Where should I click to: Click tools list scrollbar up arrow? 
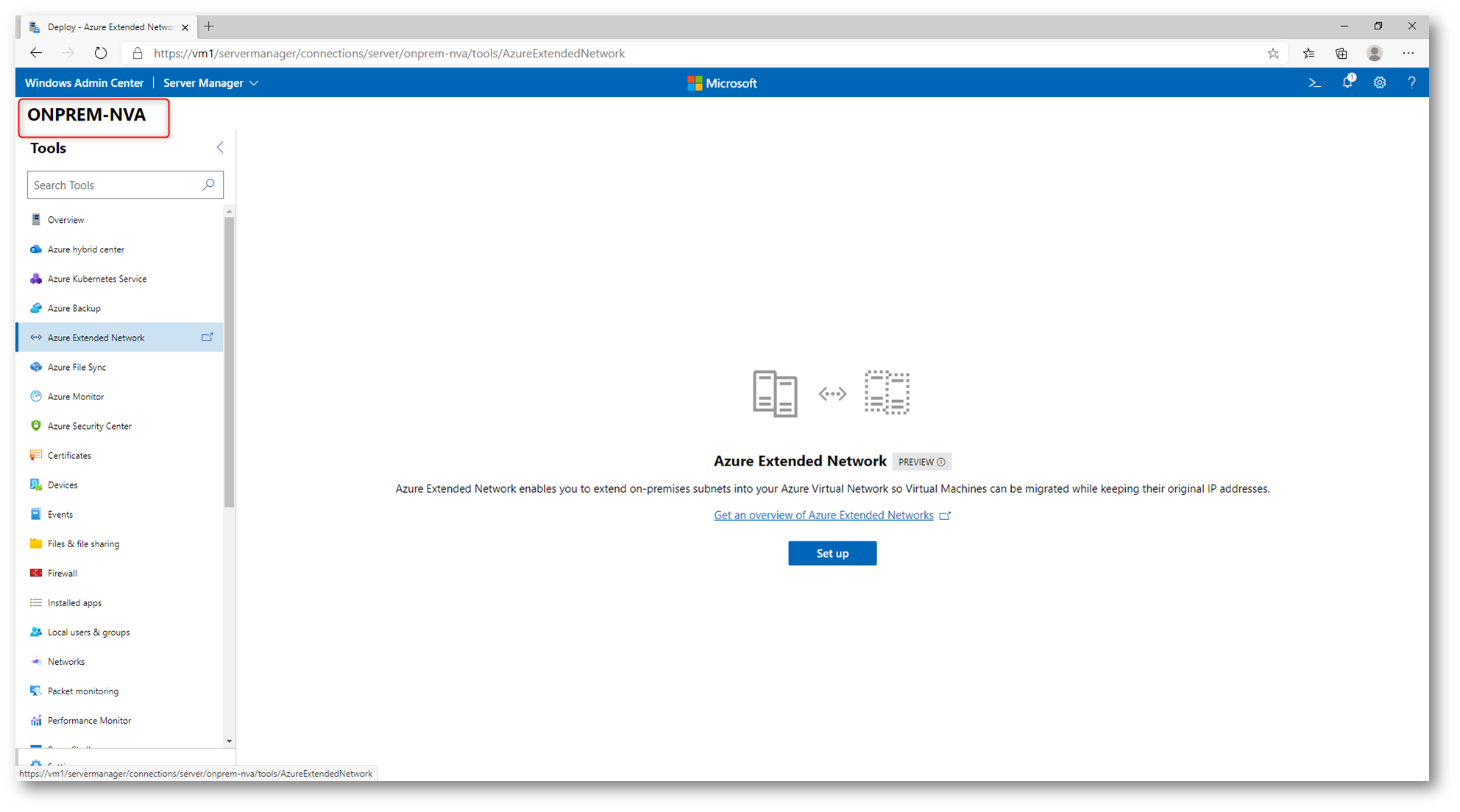click(229, 211)
